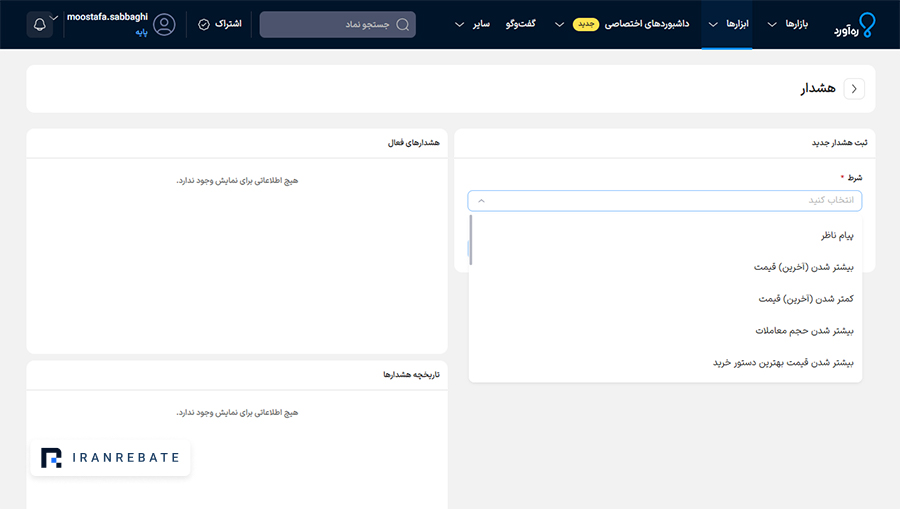Focus the جستجو نماد search field

[338, 25]
